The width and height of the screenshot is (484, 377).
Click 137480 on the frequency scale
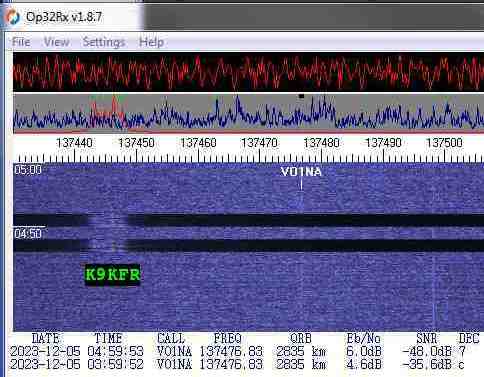tap(321, 143)
